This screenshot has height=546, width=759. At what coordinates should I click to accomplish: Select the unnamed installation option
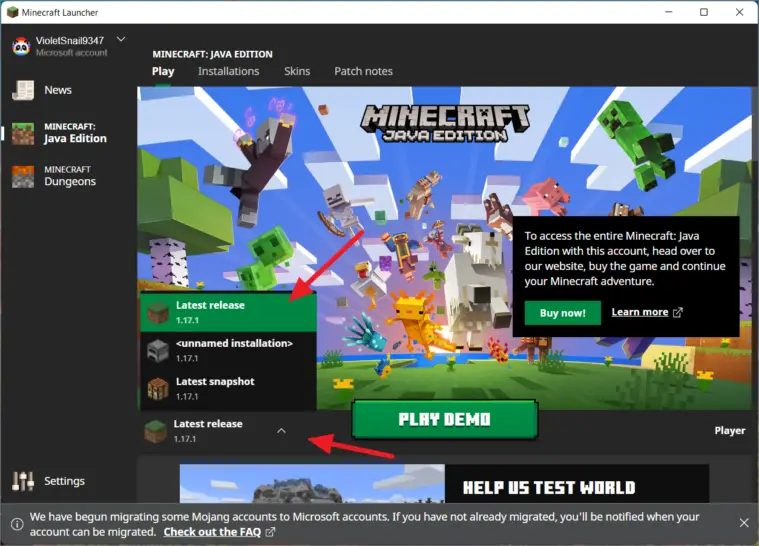pyautogui.click(x=234, y=349)
